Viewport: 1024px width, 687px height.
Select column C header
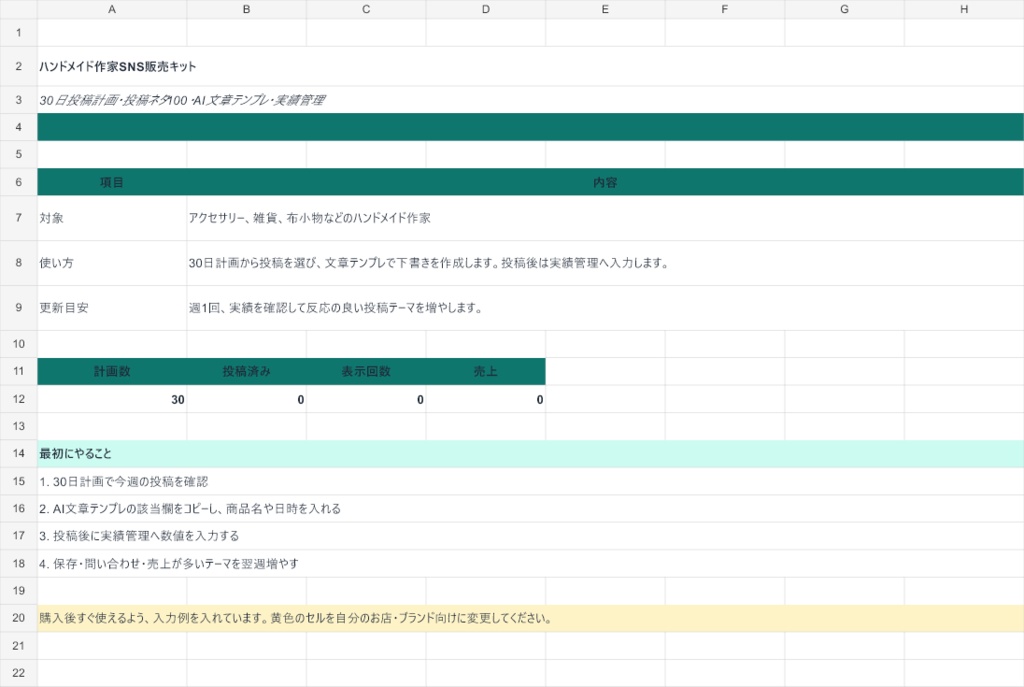click(x=366, y=9)
